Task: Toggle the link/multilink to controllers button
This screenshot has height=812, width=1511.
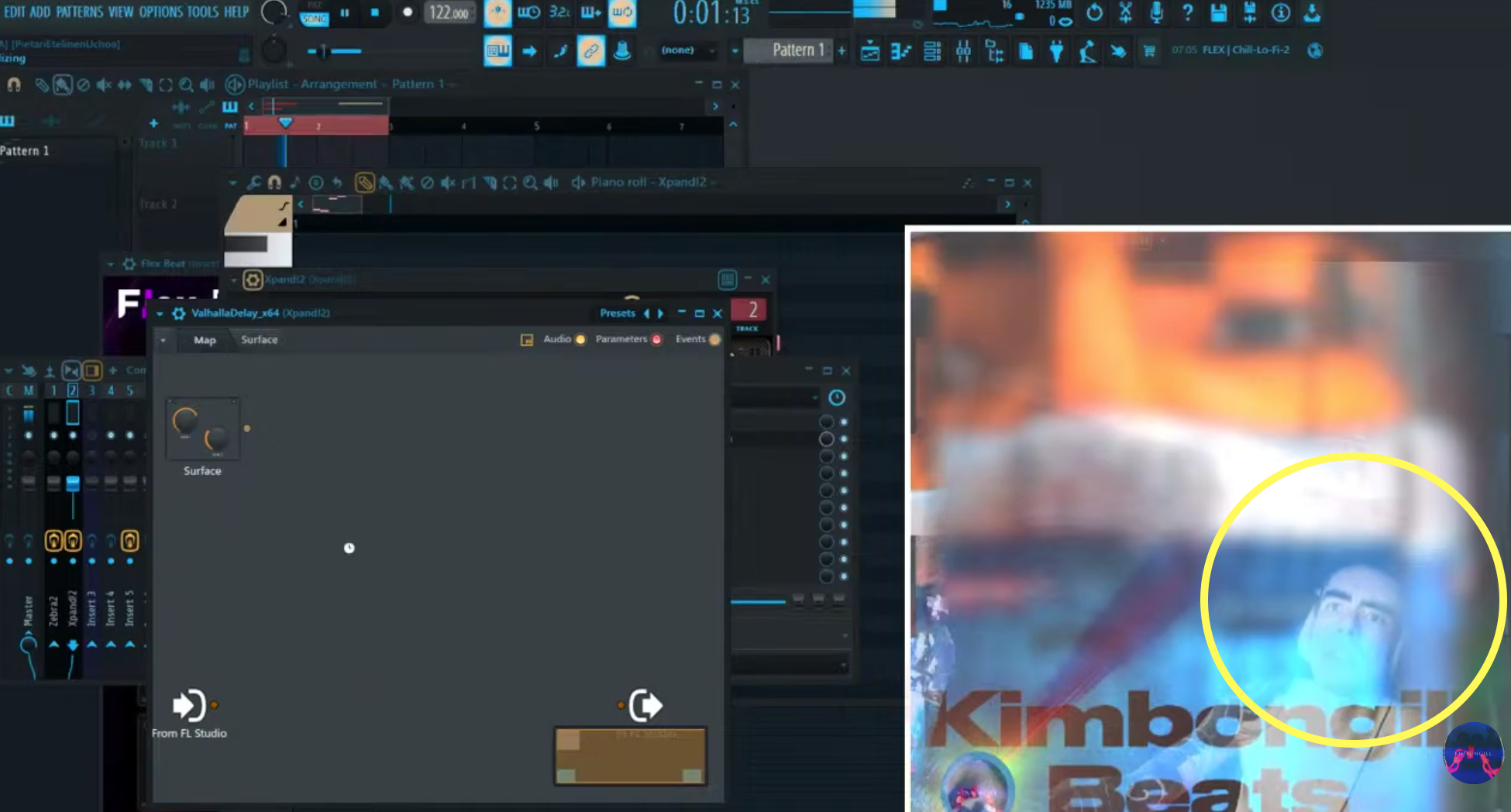Action: coord(590,51)
